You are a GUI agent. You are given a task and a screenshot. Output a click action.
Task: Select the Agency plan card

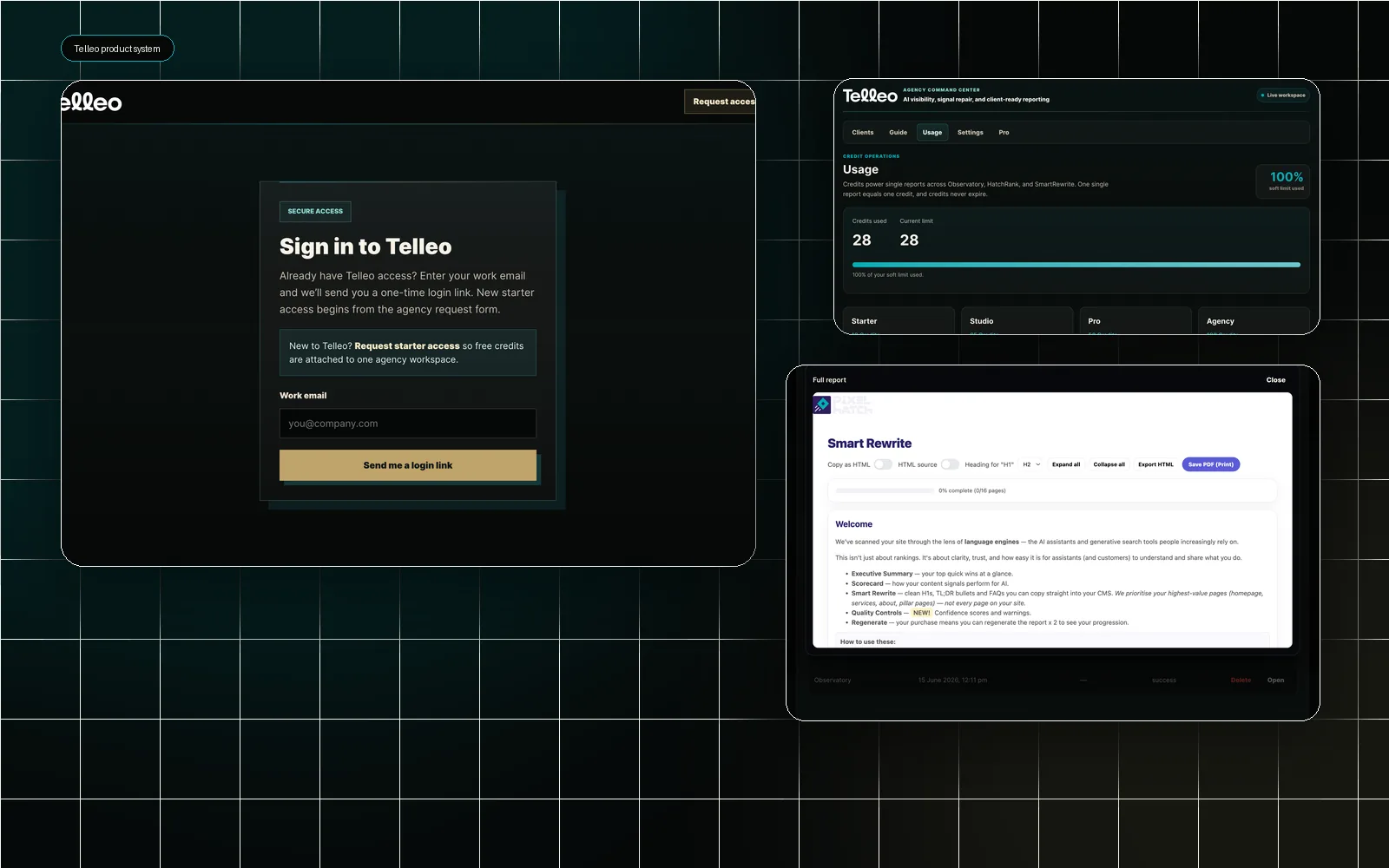tap(1254, 321)
